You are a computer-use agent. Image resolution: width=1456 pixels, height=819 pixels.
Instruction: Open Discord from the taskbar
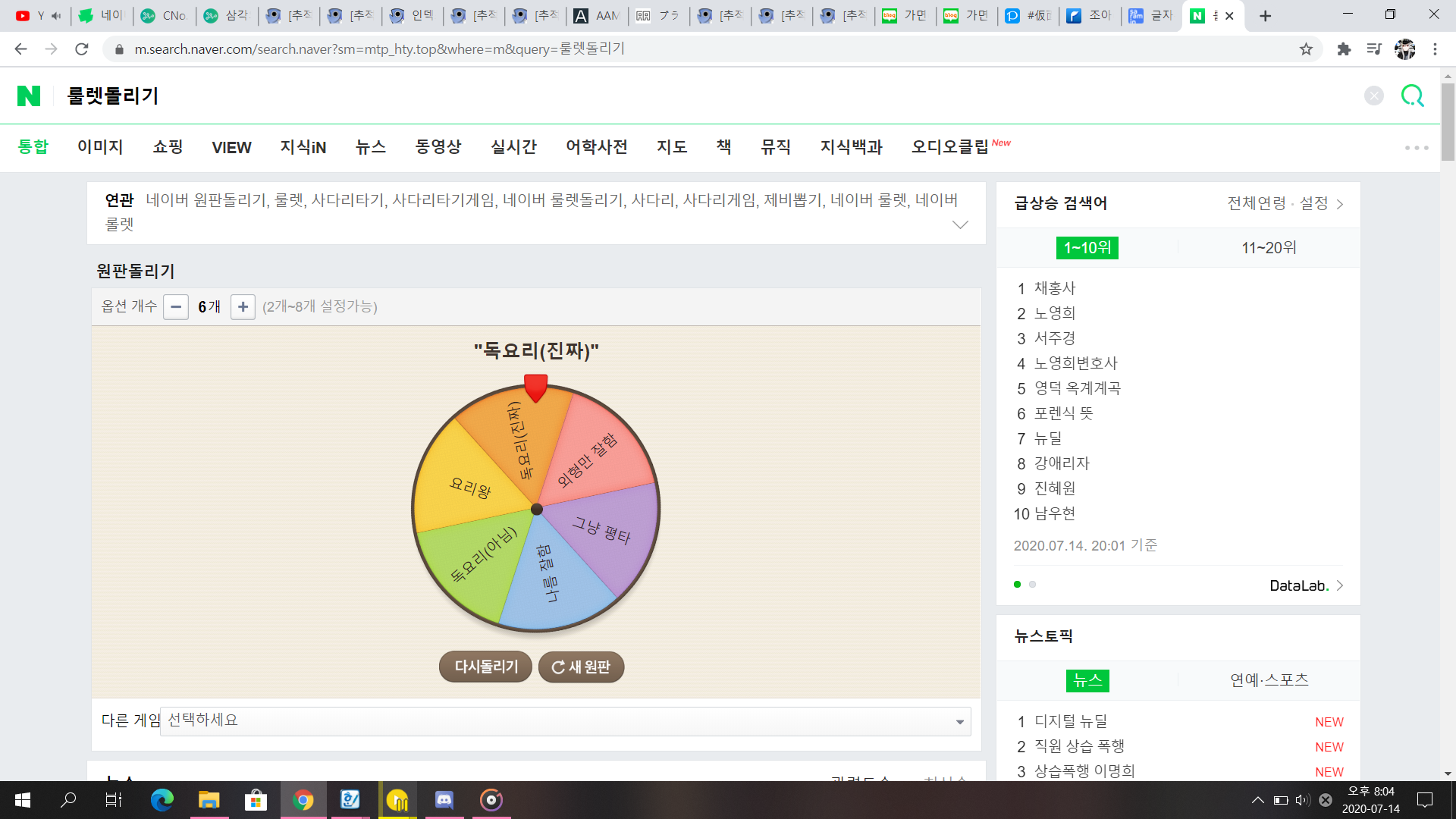[444, 800]
